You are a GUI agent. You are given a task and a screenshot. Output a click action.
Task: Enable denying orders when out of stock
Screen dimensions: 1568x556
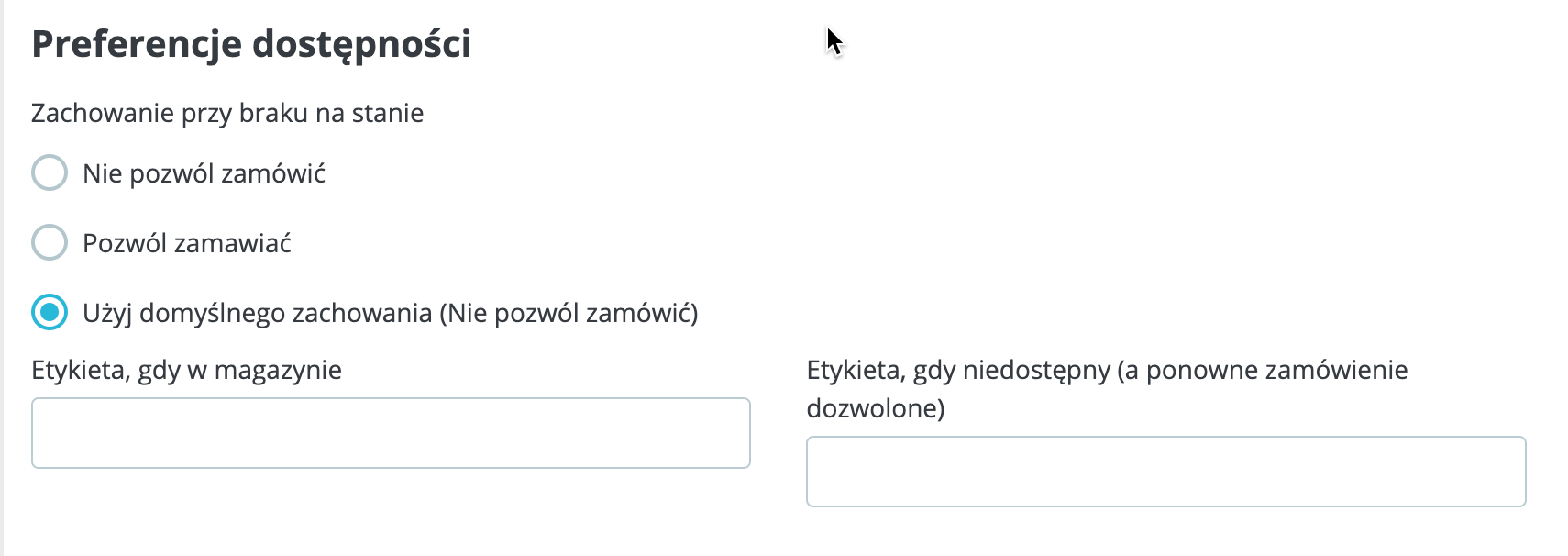click(x=50, y=172)
